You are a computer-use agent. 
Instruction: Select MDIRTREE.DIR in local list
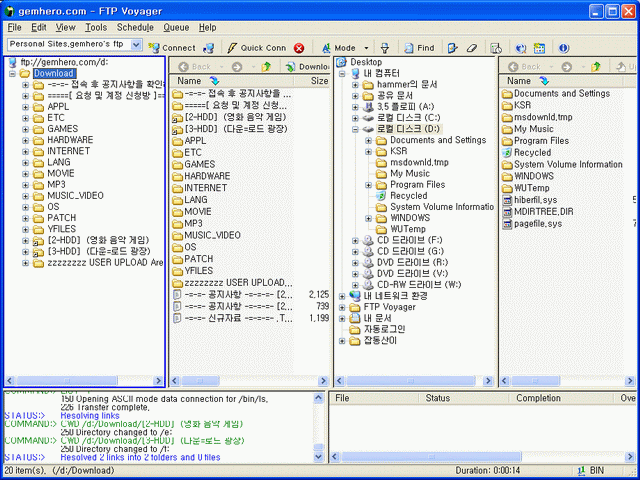tap(543, 212)
